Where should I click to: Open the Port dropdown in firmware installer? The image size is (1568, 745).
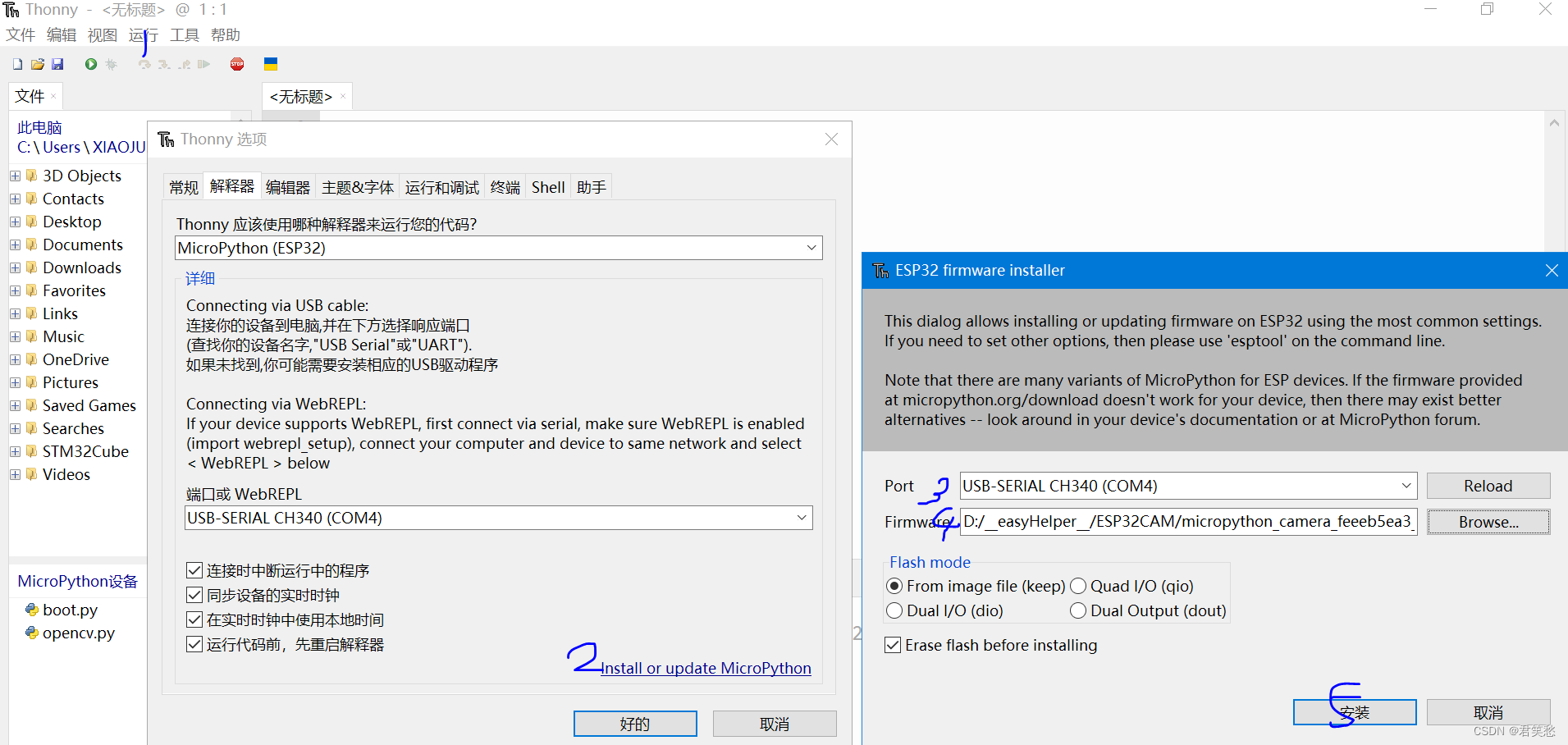pyautogui.click(x=1406, y=486)
